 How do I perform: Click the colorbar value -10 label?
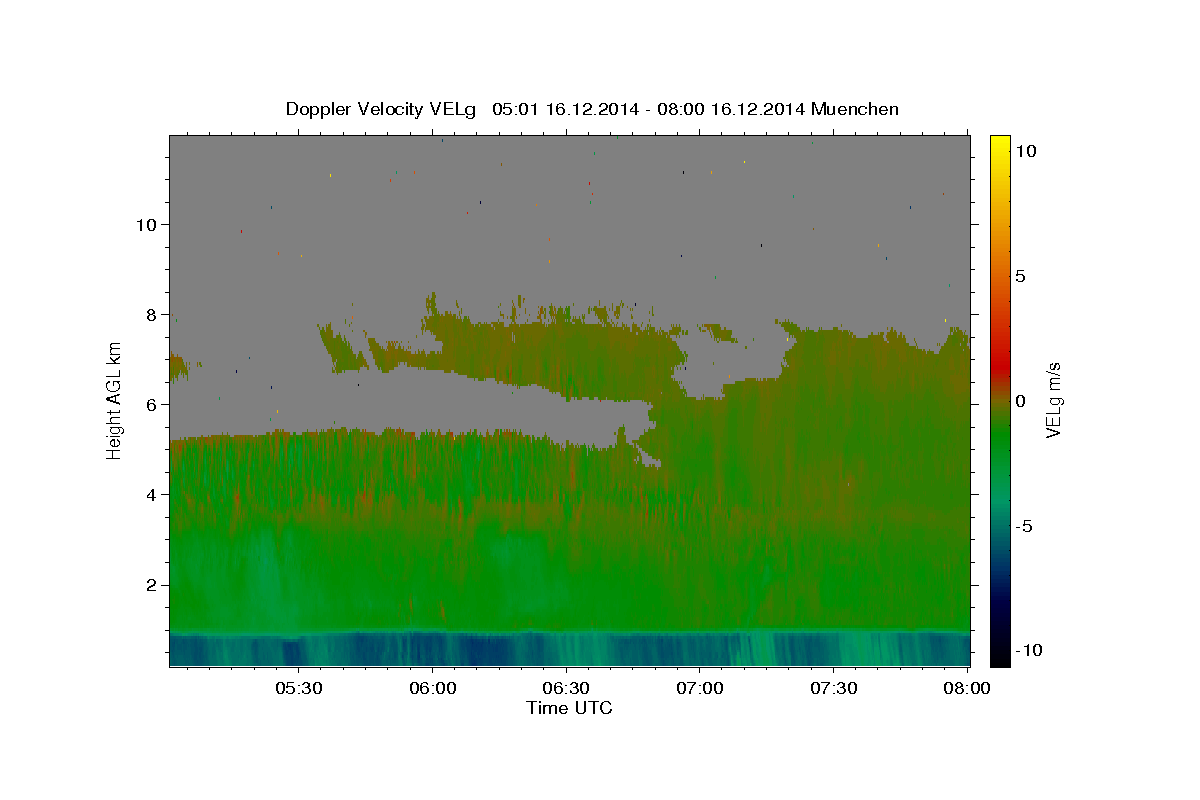tap(1028, 650)
